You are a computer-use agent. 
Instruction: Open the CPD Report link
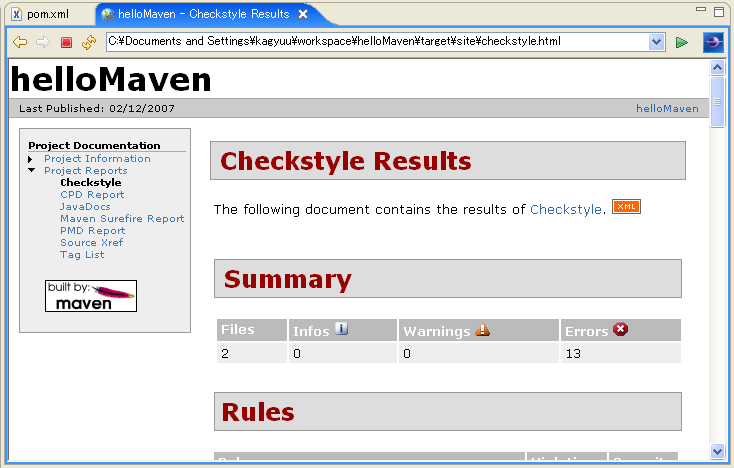92,195
